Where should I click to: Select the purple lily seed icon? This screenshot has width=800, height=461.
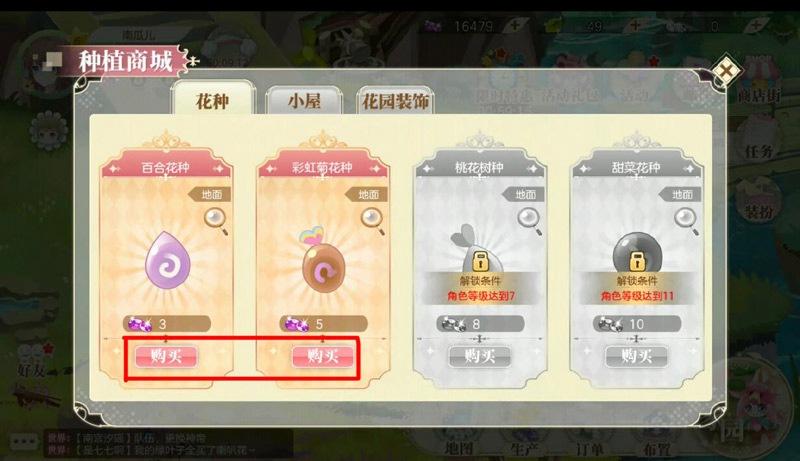167,262
